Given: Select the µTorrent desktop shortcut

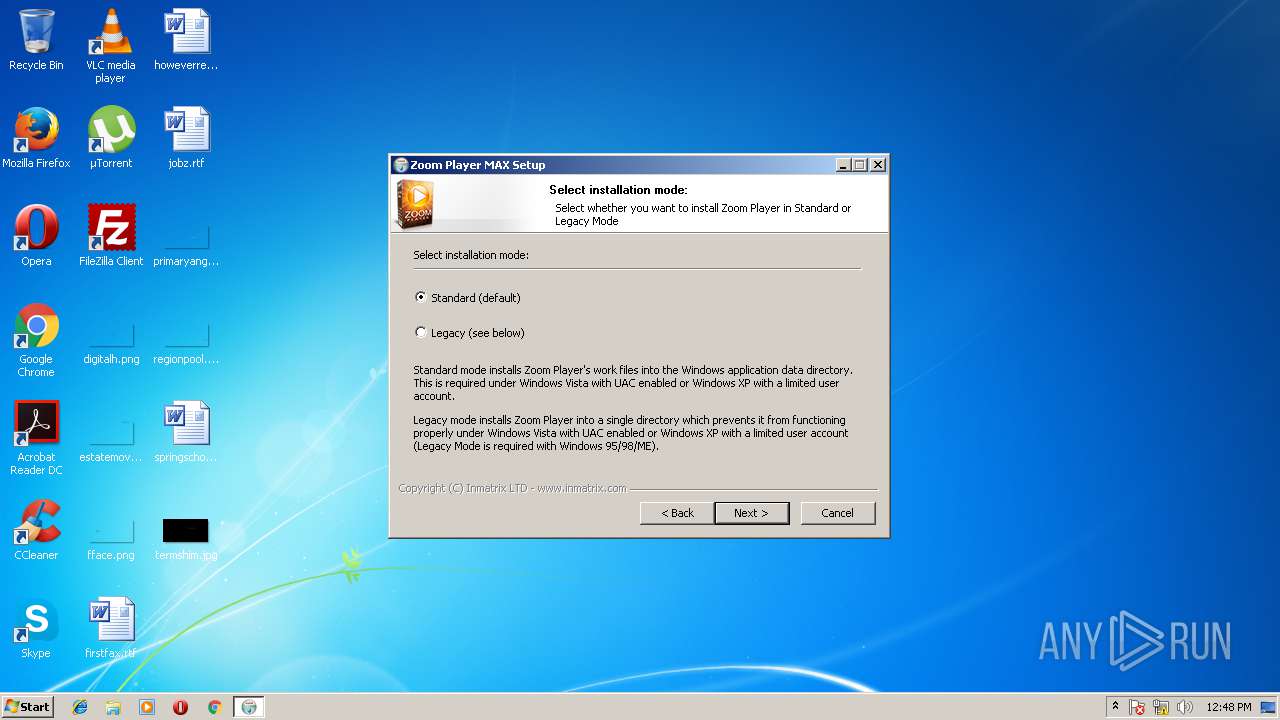Looking at the screenshot, I should [x=111, y=138].
